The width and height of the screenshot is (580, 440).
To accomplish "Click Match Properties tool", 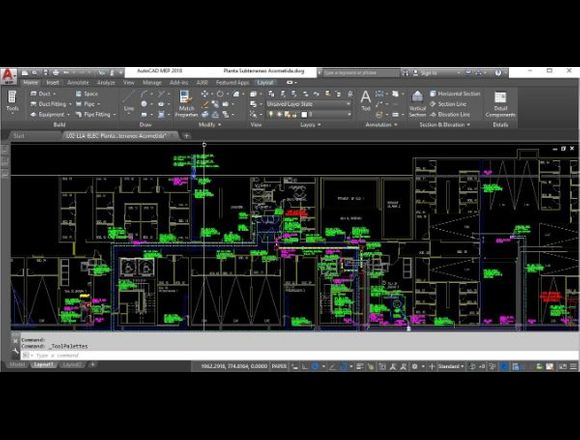I will (186, 104).
